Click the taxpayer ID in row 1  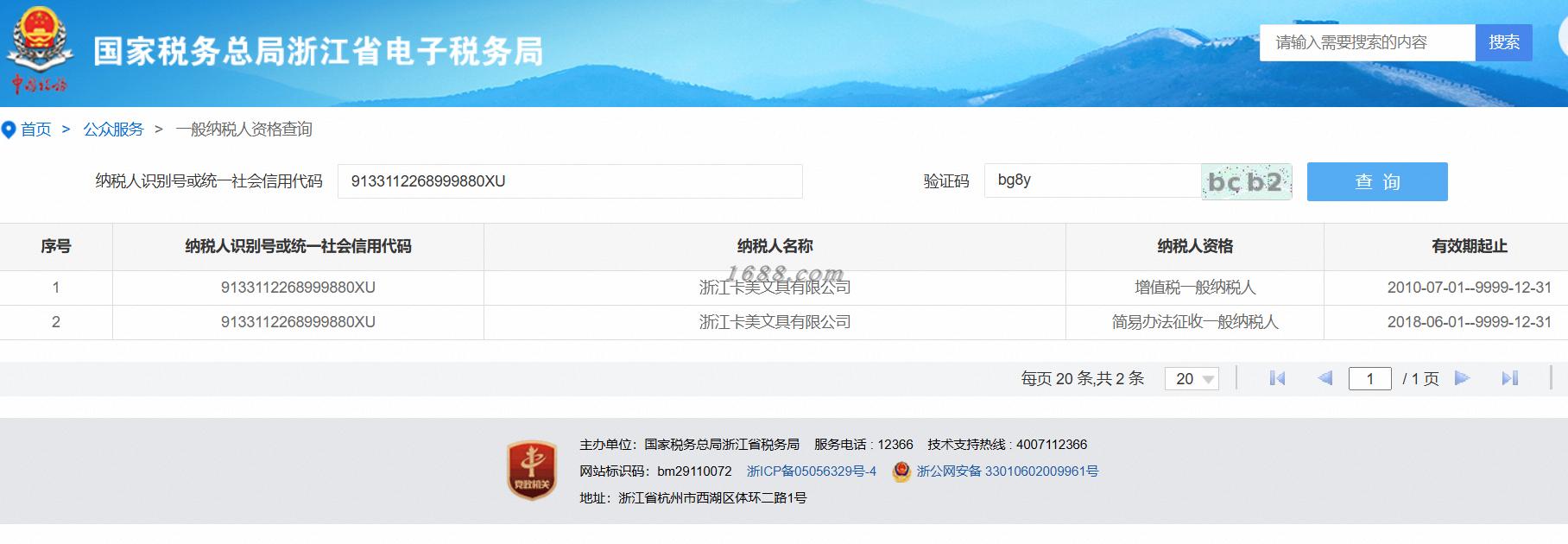[298, 288]
